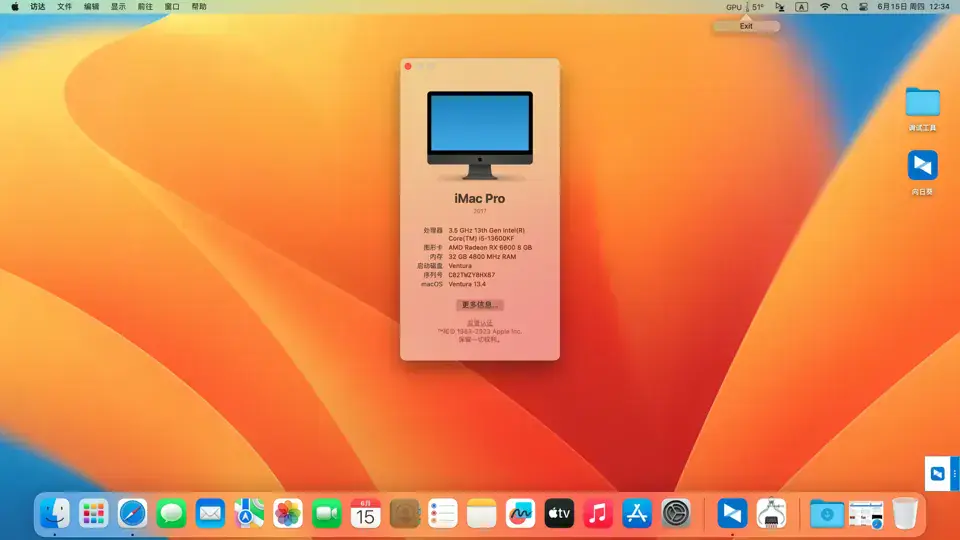Open the Notes app in the Dock
The width and height of the screenshot is (960, 540).
pyautogui.click(x=482, y=513)
